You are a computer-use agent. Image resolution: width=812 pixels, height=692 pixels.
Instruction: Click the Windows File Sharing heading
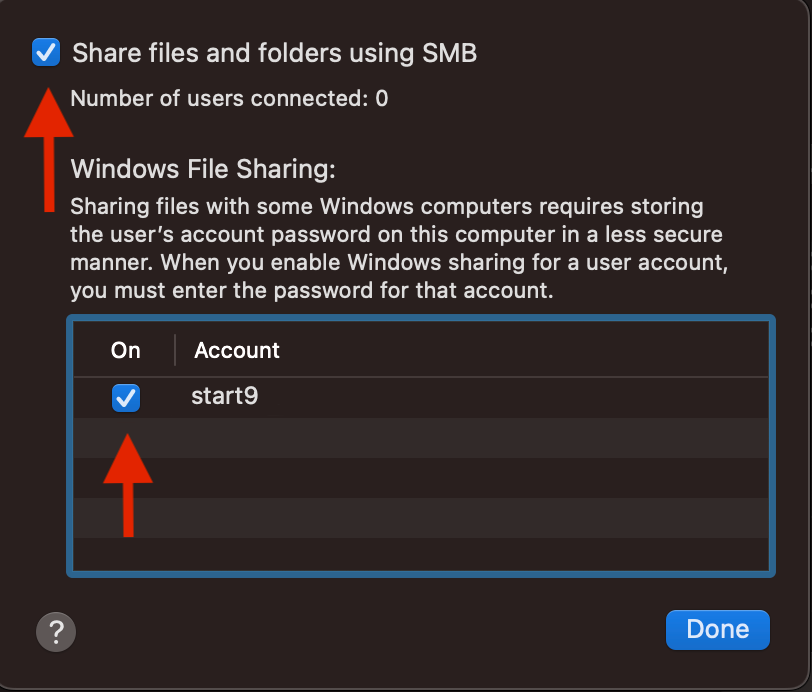click(x=203, y=168)
